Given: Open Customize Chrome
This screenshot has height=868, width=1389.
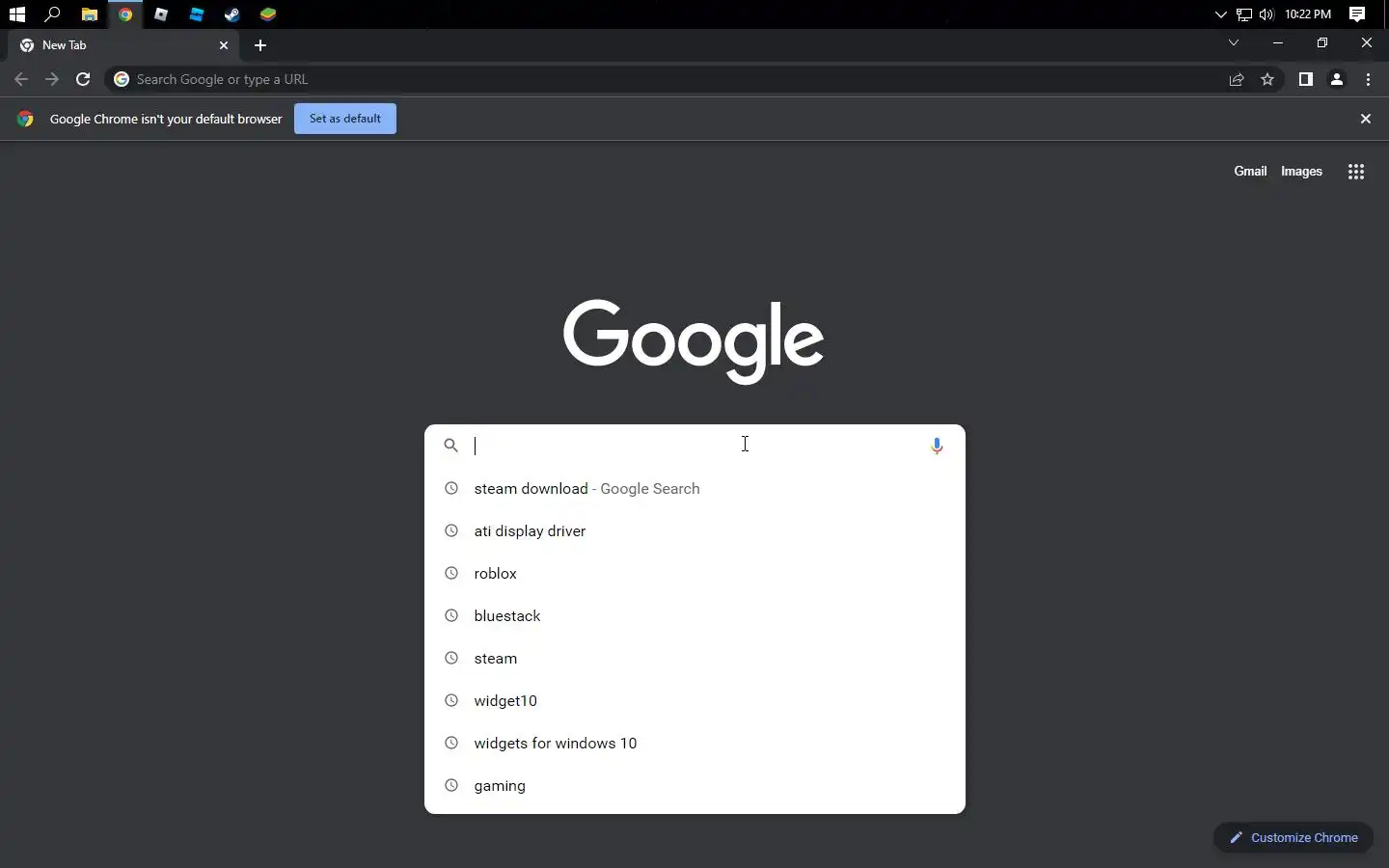Looking at the screenshot, I should click(x=1294, y=837).
